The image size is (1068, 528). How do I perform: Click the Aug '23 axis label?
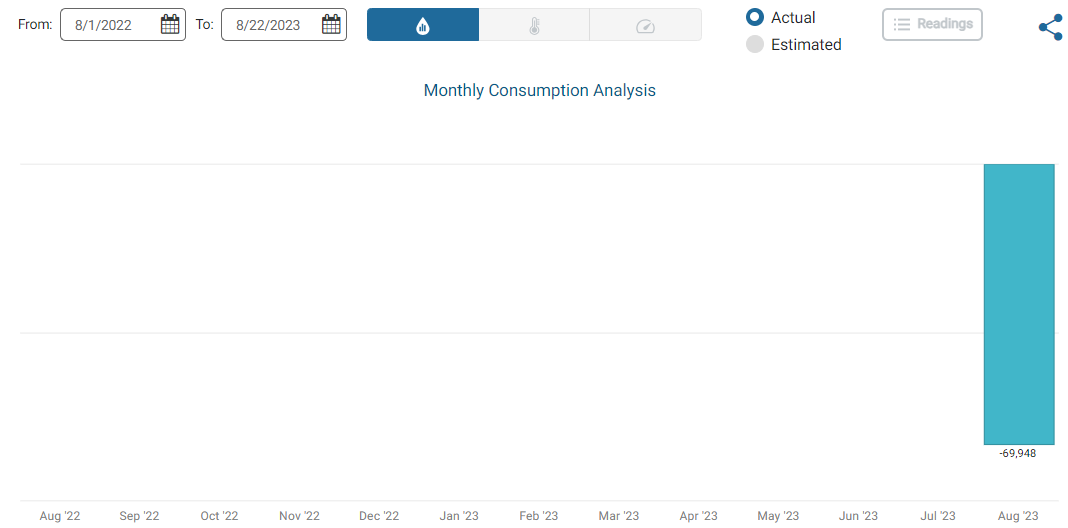pos(1017,516)
